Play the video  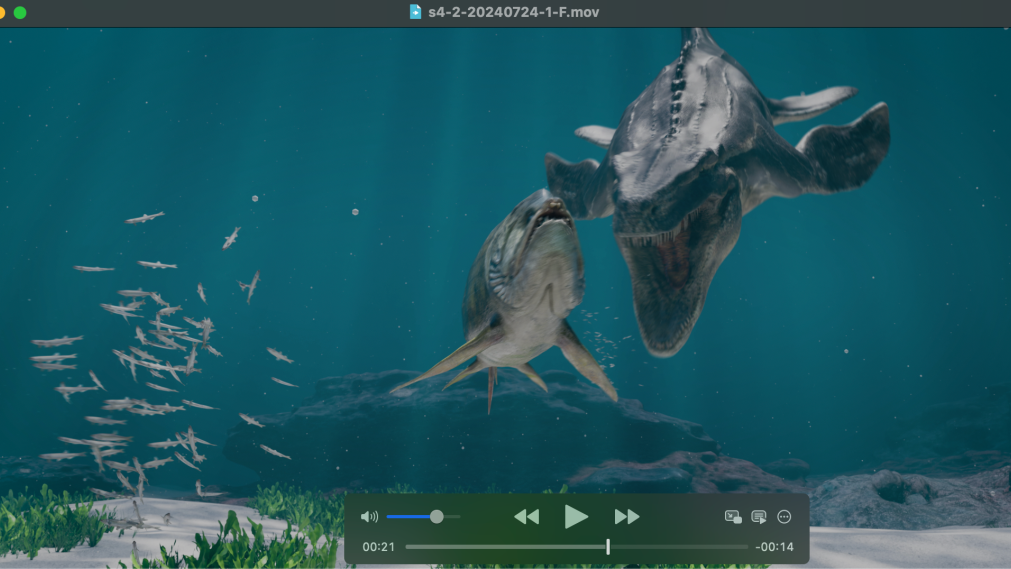[576, 517]
